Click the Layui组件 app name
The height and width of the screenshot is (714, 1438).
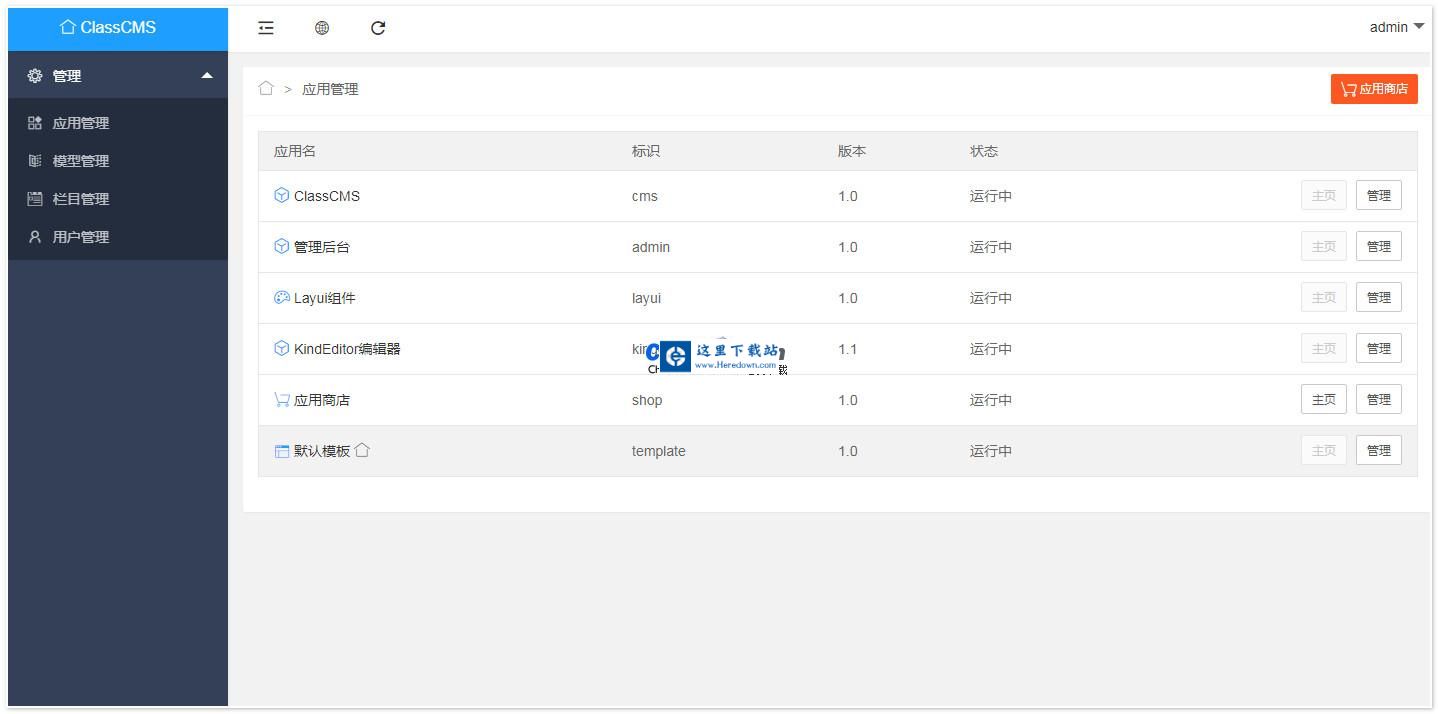tap(325, 298)
